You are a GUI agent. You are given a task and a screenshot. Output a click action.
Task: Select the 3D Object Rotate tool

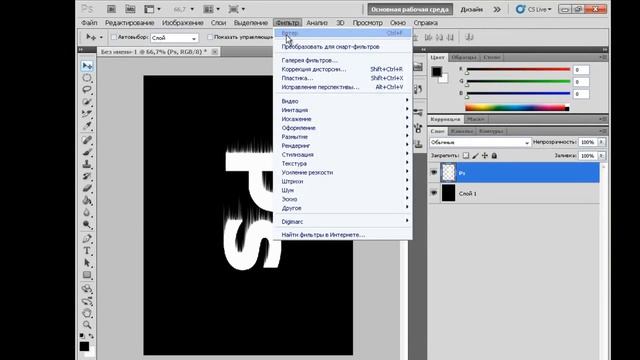click(x=87, y=289)
